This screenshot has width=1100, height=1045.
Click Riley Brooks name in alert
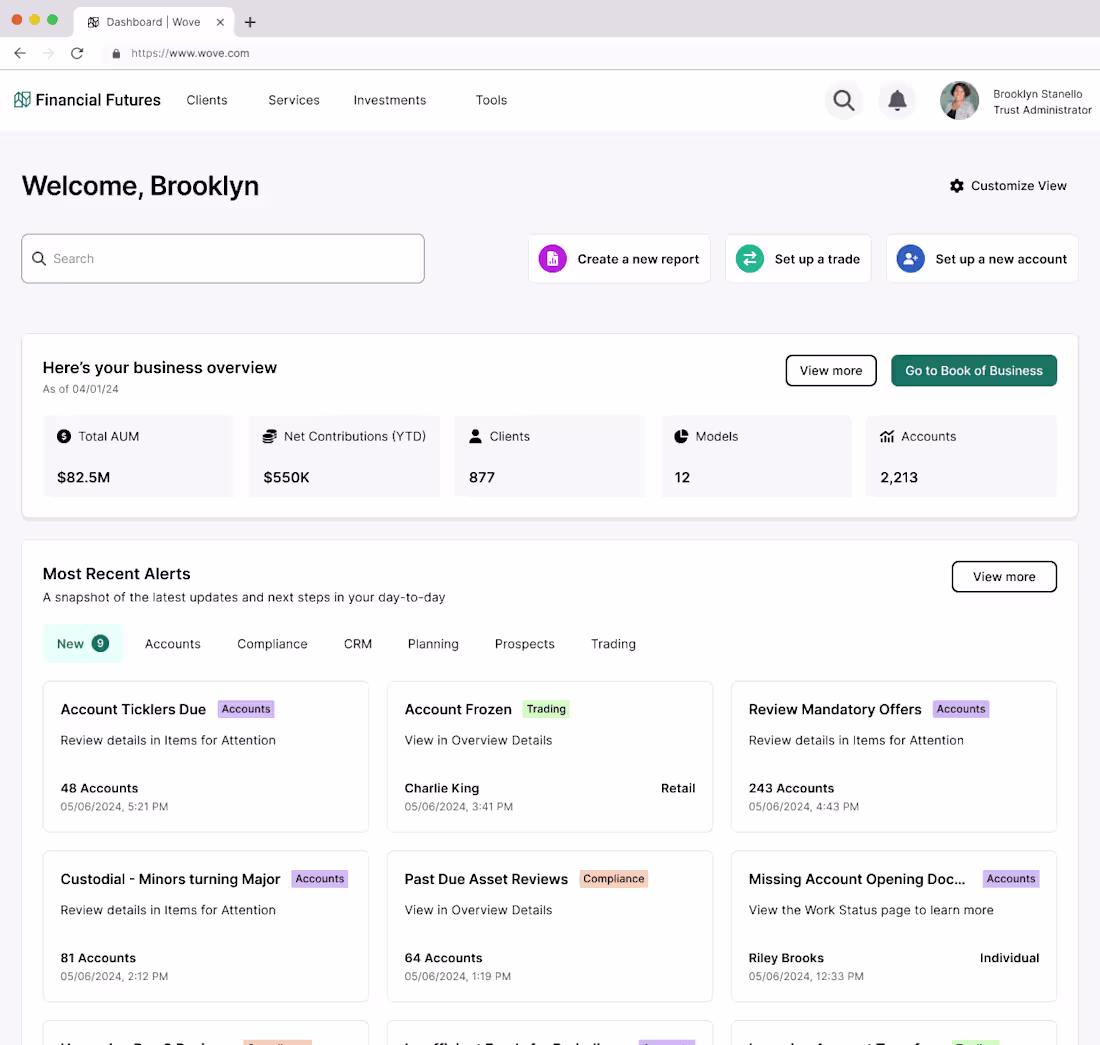(786, 958)
